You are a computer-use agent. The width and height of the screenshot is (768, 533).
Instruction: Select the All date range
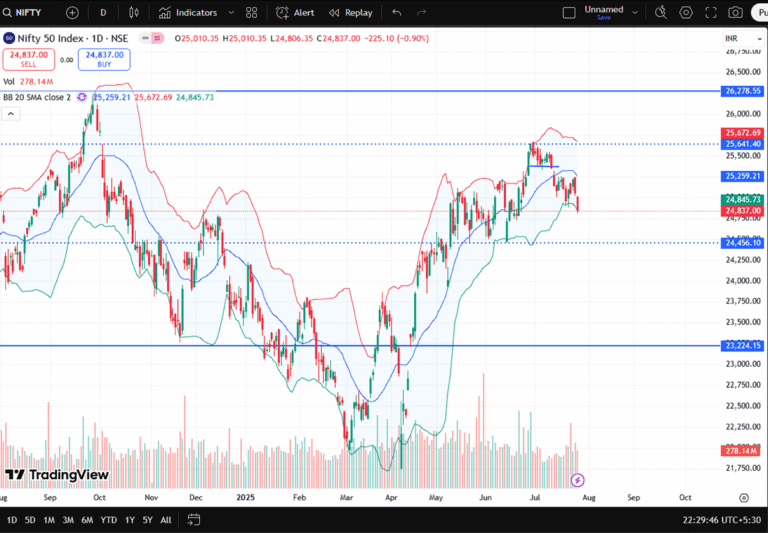pyautogui.click(x=166, y=520)
